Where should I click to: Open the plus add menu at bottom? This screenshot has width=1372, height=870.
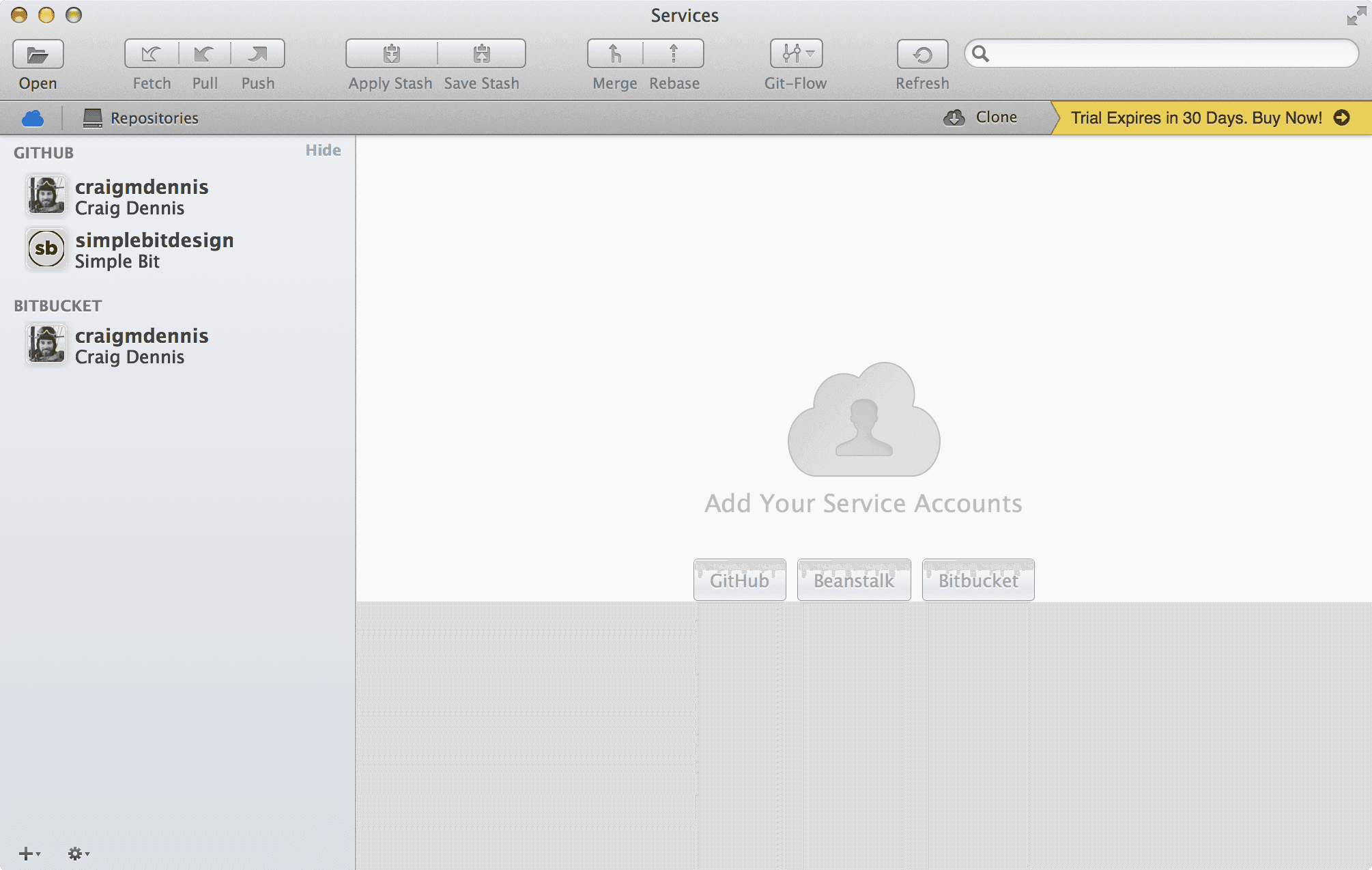tap(29, 854)
